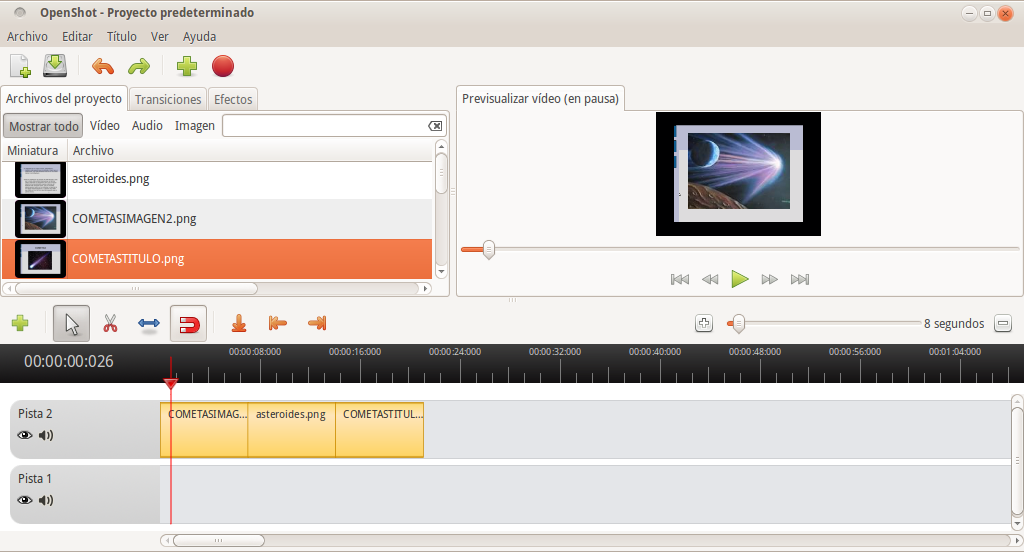Screen dimensions: 1024x552
Task: Hide Pista 2 with eye icon
Action: point(26,435)
